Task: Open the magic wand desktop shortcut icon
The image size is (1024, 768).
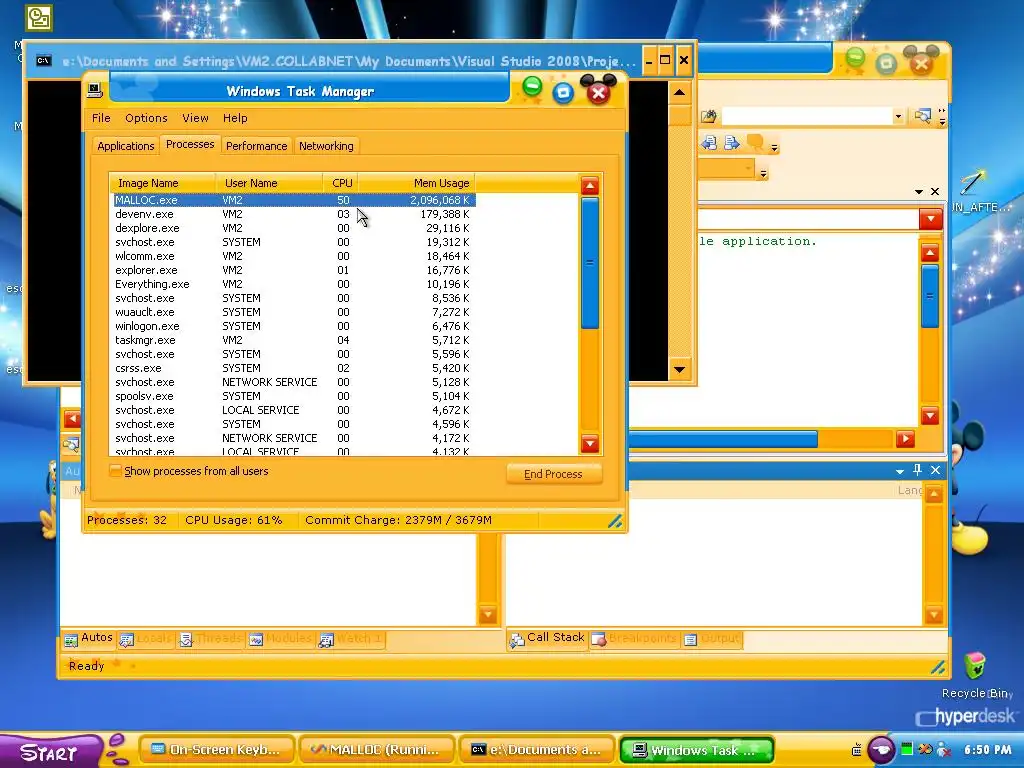Action: click(x=972, y=182)
